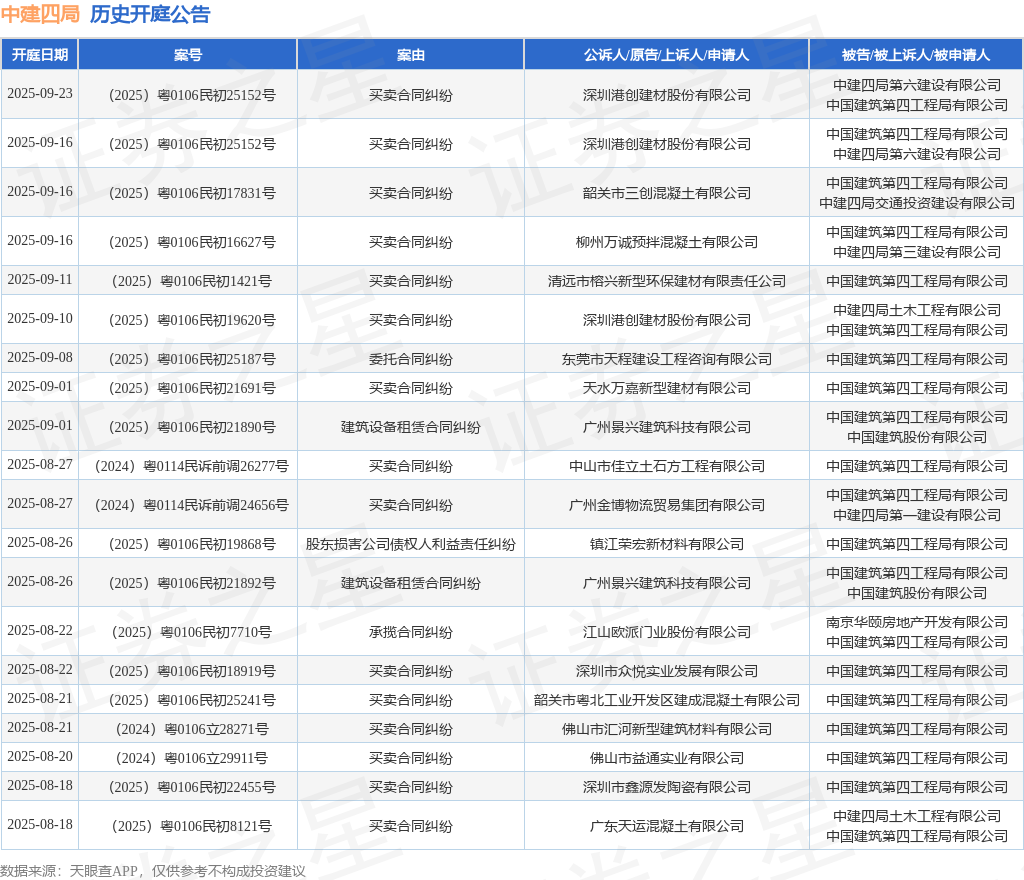Select the 案号 column header
The width and height of the screenshot is (1024, 880).
coord(187,55)
